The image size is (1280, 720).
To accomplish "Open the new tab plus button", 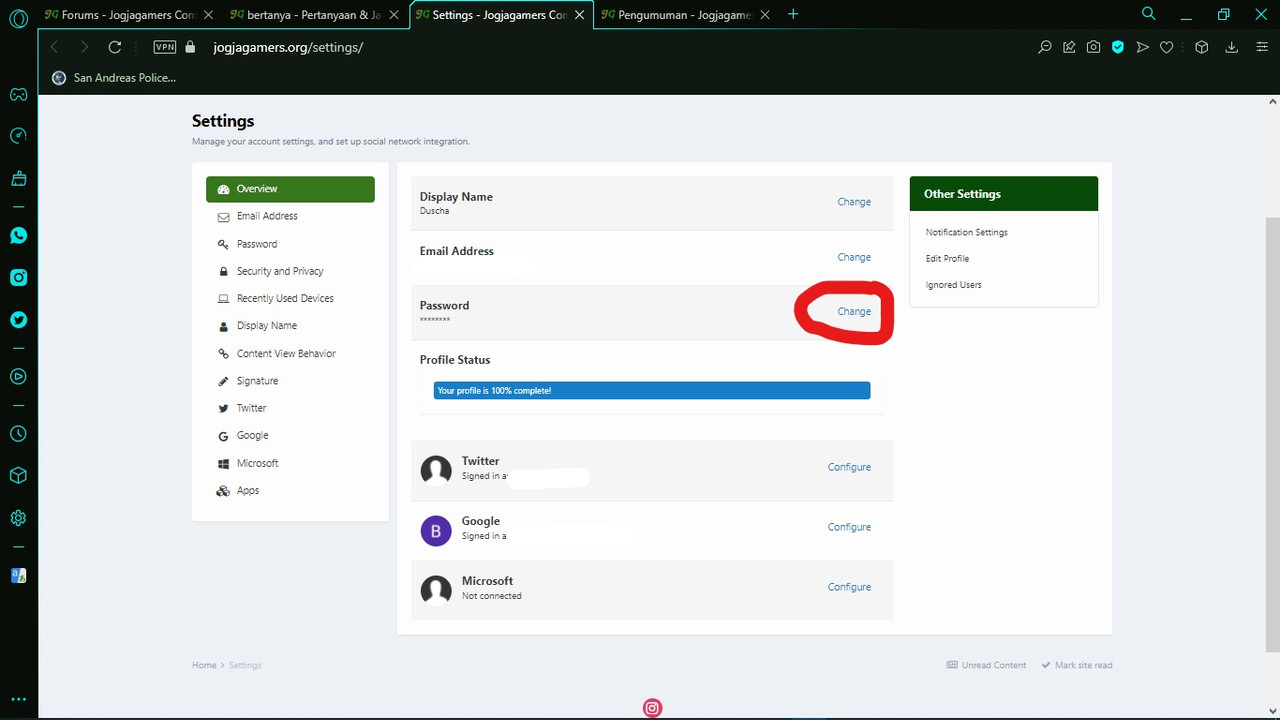I will click(793, 14).
